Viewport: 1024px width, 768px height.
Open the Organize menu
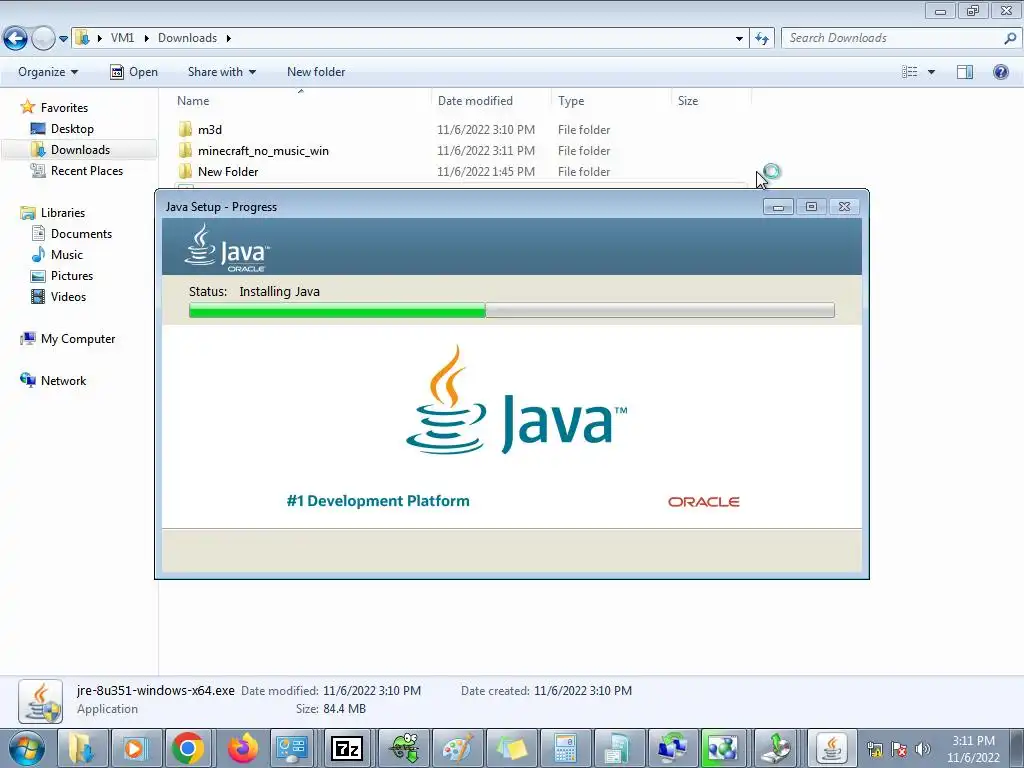(48, 72)
